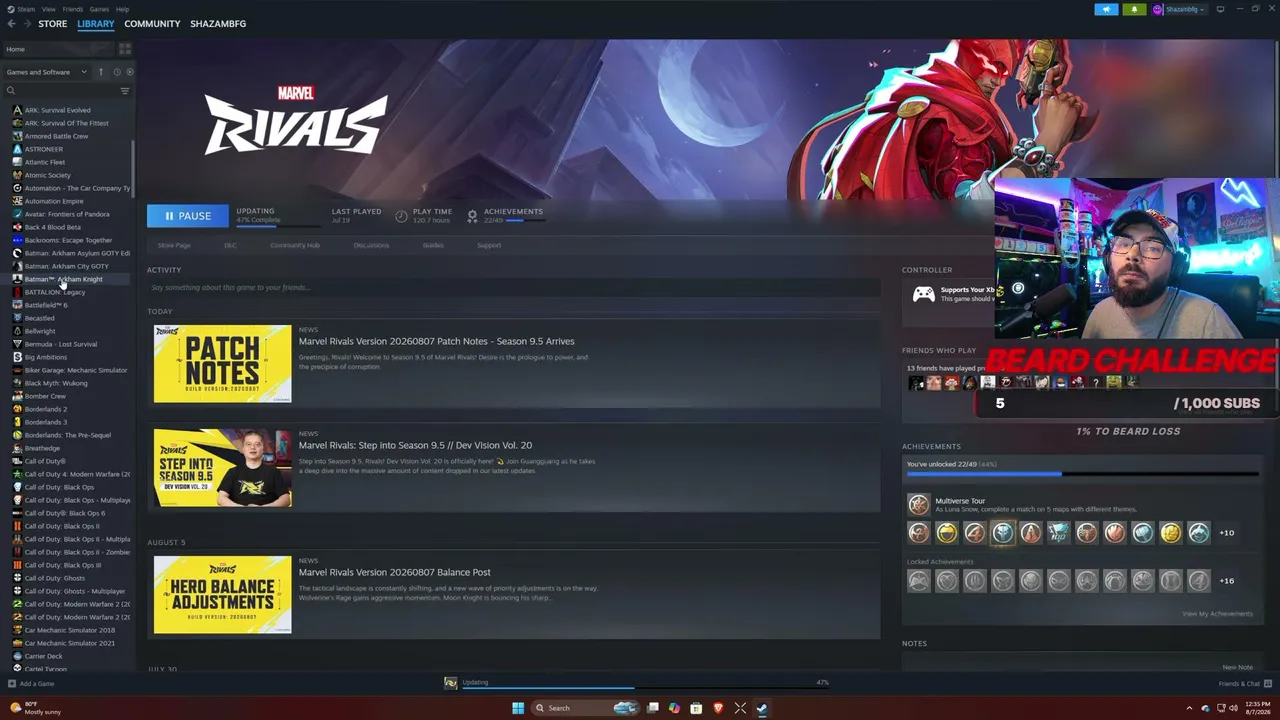Go back with the navigation back arrow
The width and height of the screenshot is (1280, 720).
tap(12, 24)
